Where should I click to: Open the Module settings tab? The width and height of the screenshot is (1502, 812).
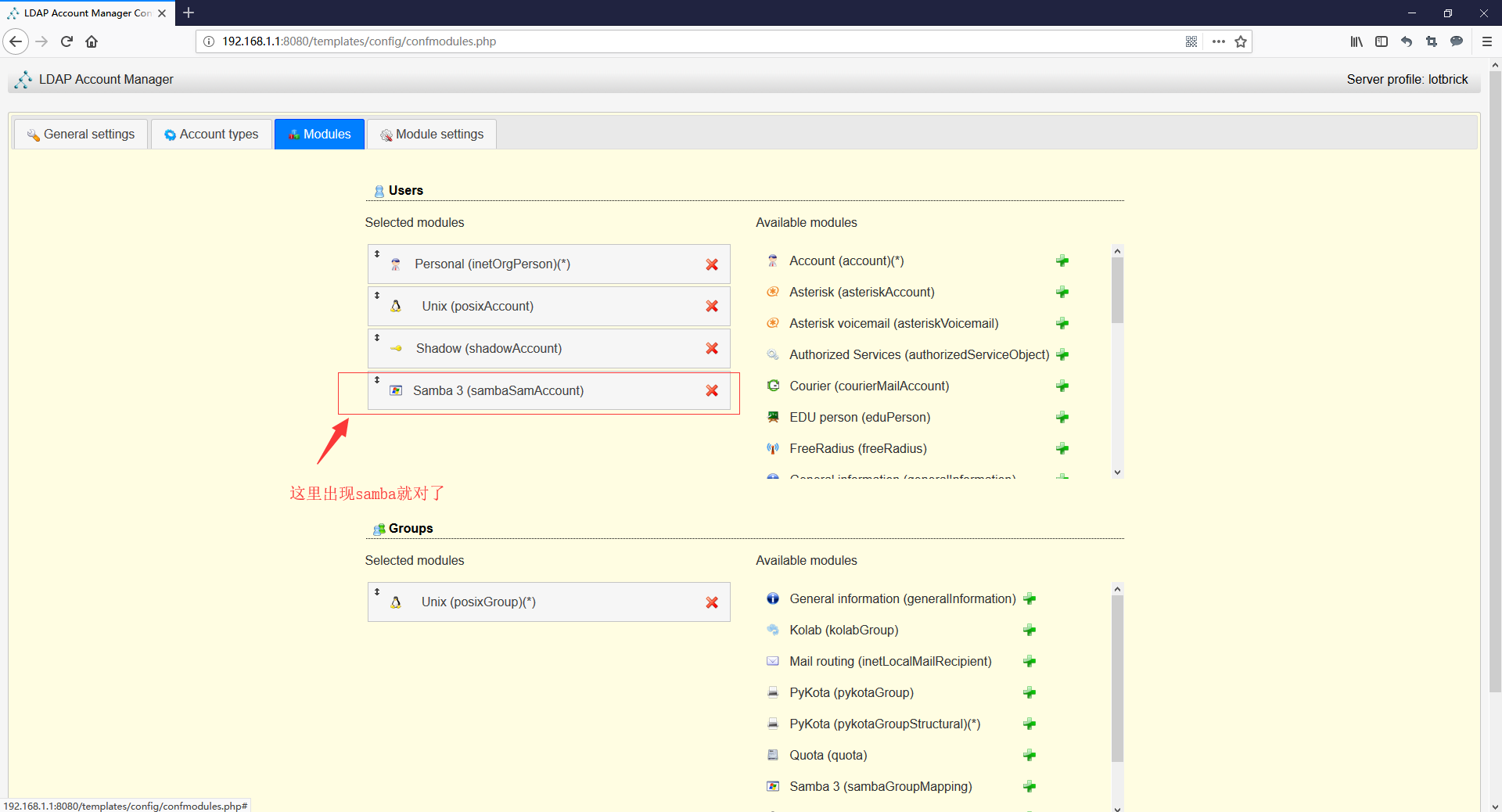pos(432,135)
